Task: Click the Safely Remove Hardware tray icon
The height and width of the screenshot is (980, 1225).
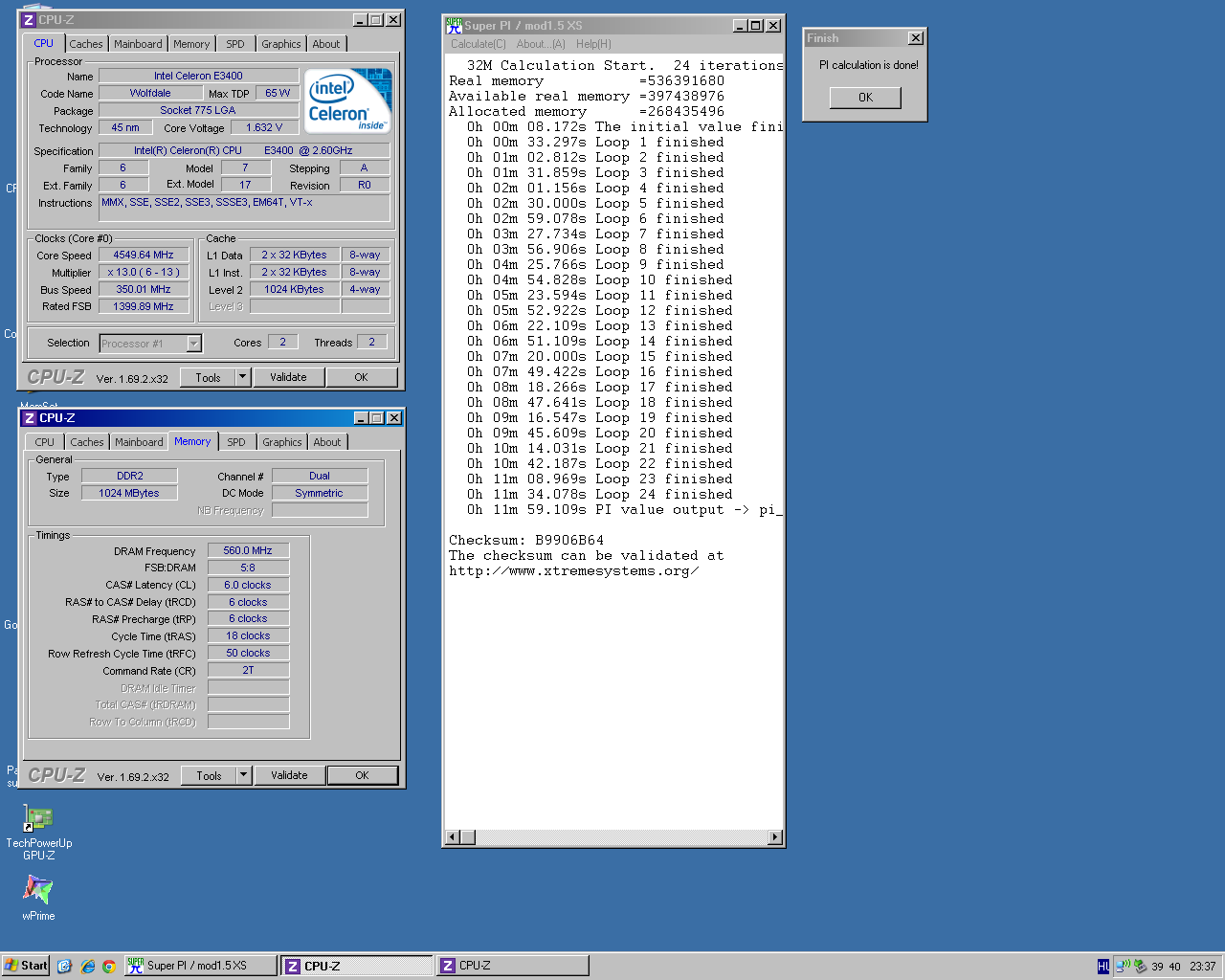Action: [x=1140, y=967]
